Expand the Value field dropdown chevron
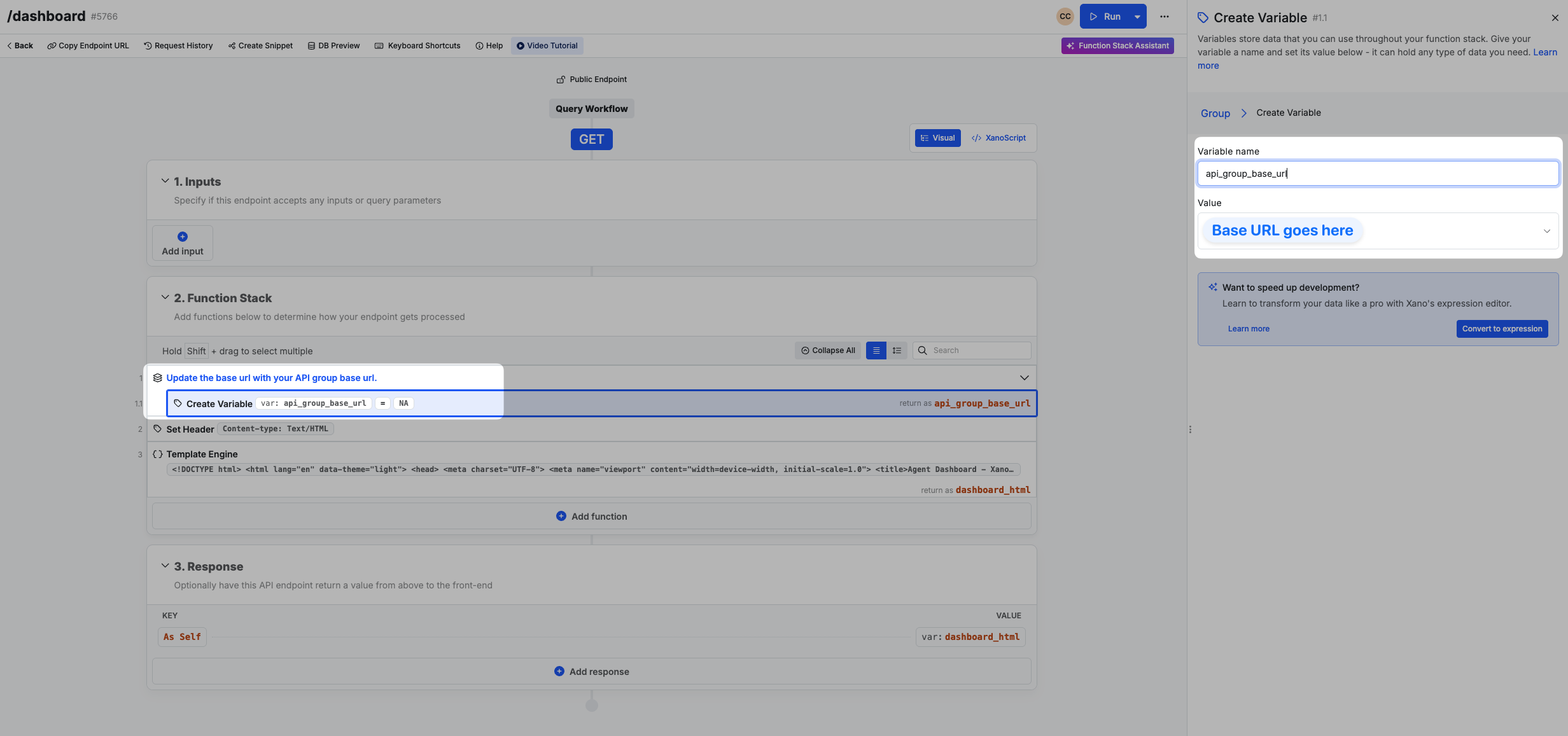This screenshot has height=736, width=1568. click(1546, 231)
